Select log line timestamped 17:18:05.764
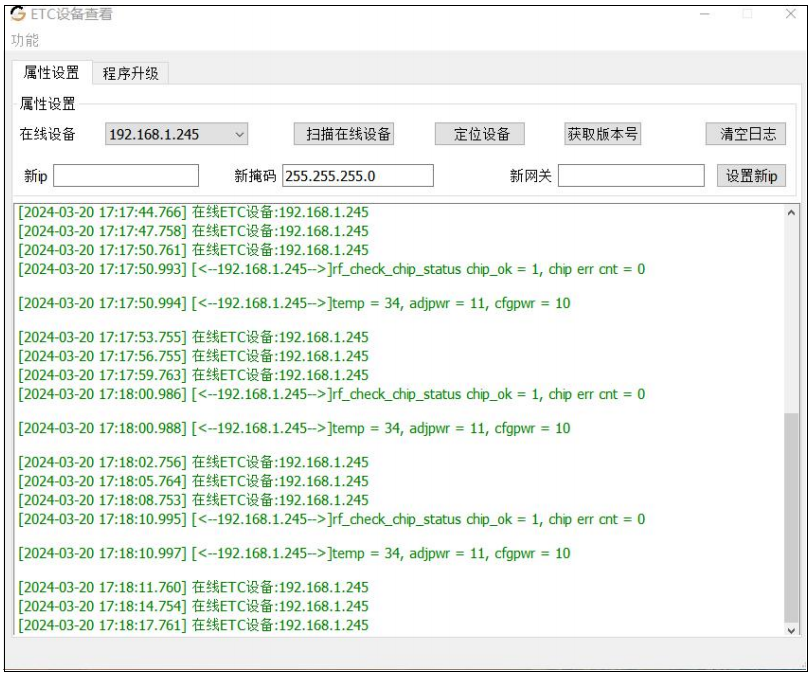 [x=194, y=481]
